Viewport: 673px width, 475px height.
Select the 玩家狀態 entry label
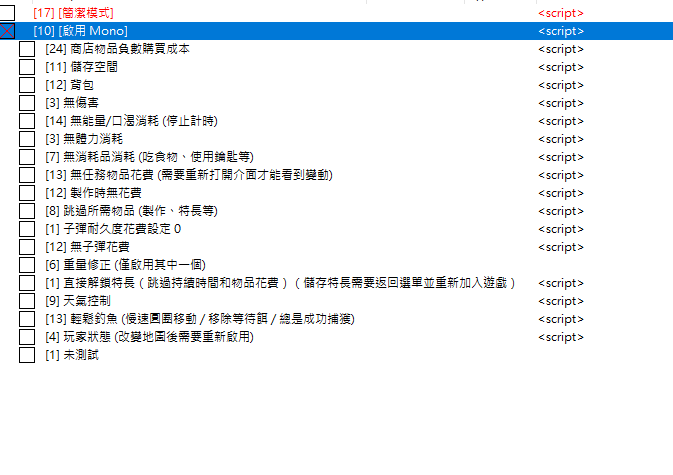150,337
